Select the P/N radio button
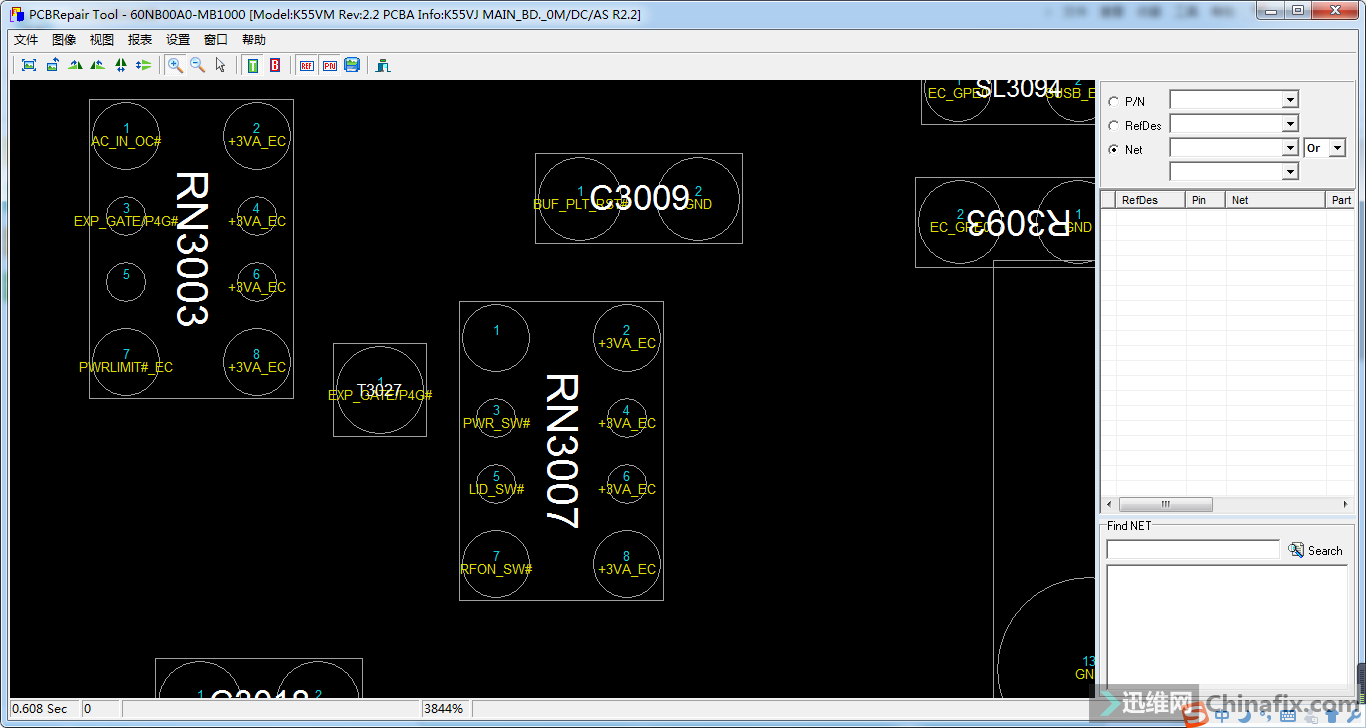 1114,101
